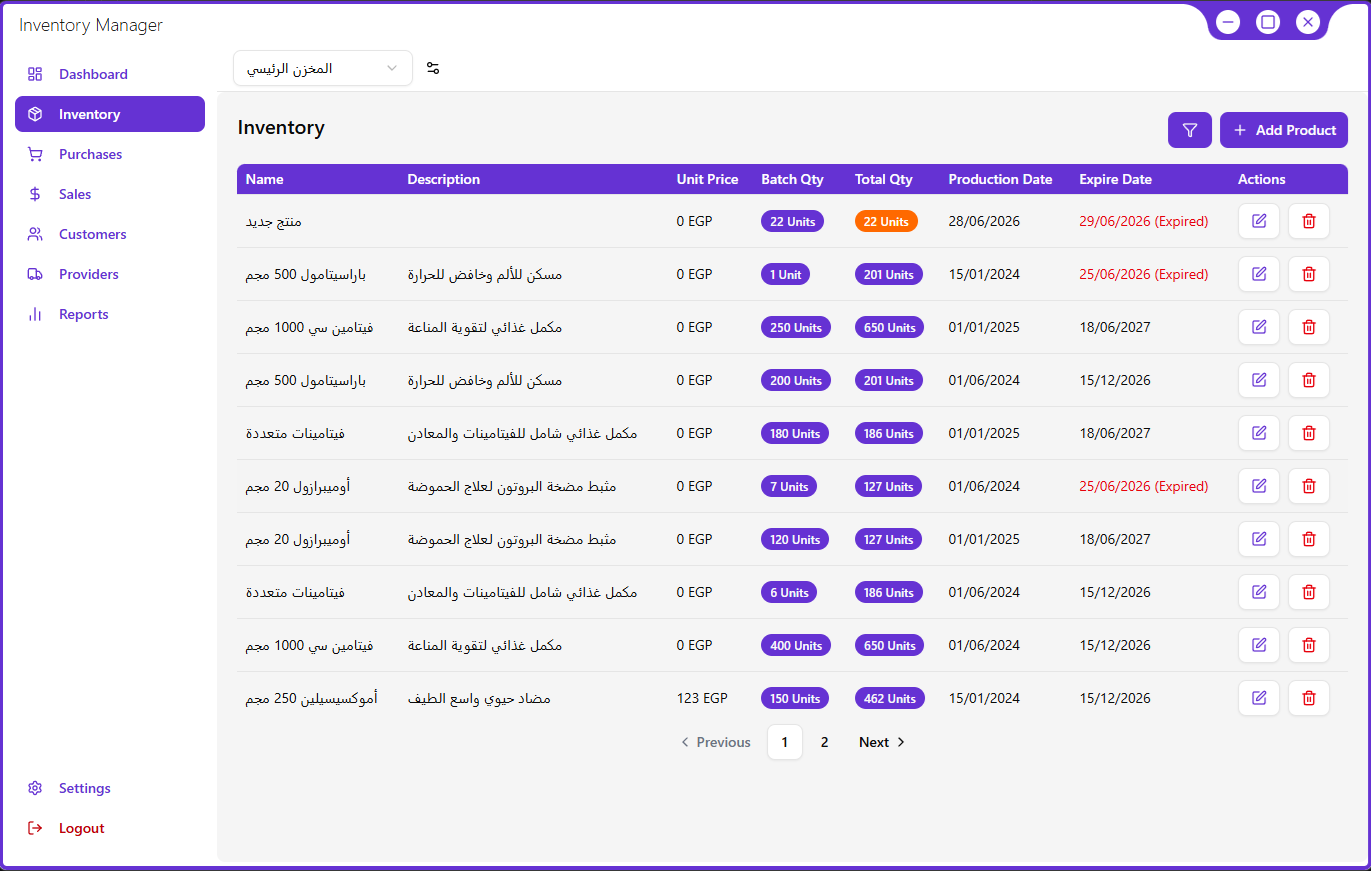View the Reports section

110,314
